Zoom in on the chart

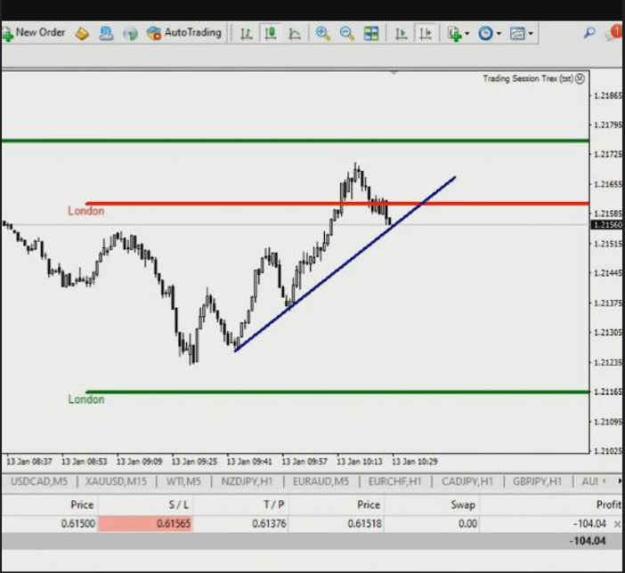(322, 33)
